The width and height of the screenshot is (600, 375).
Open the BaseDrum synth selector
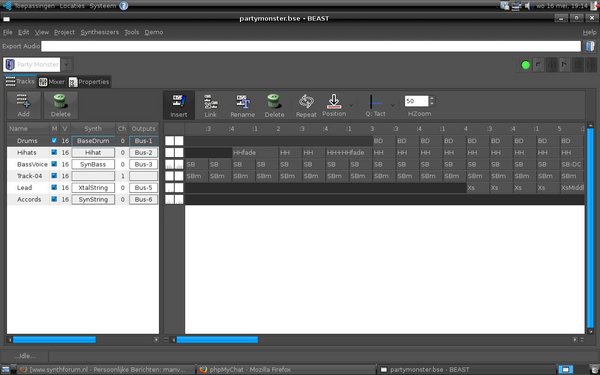pos(93,141)
